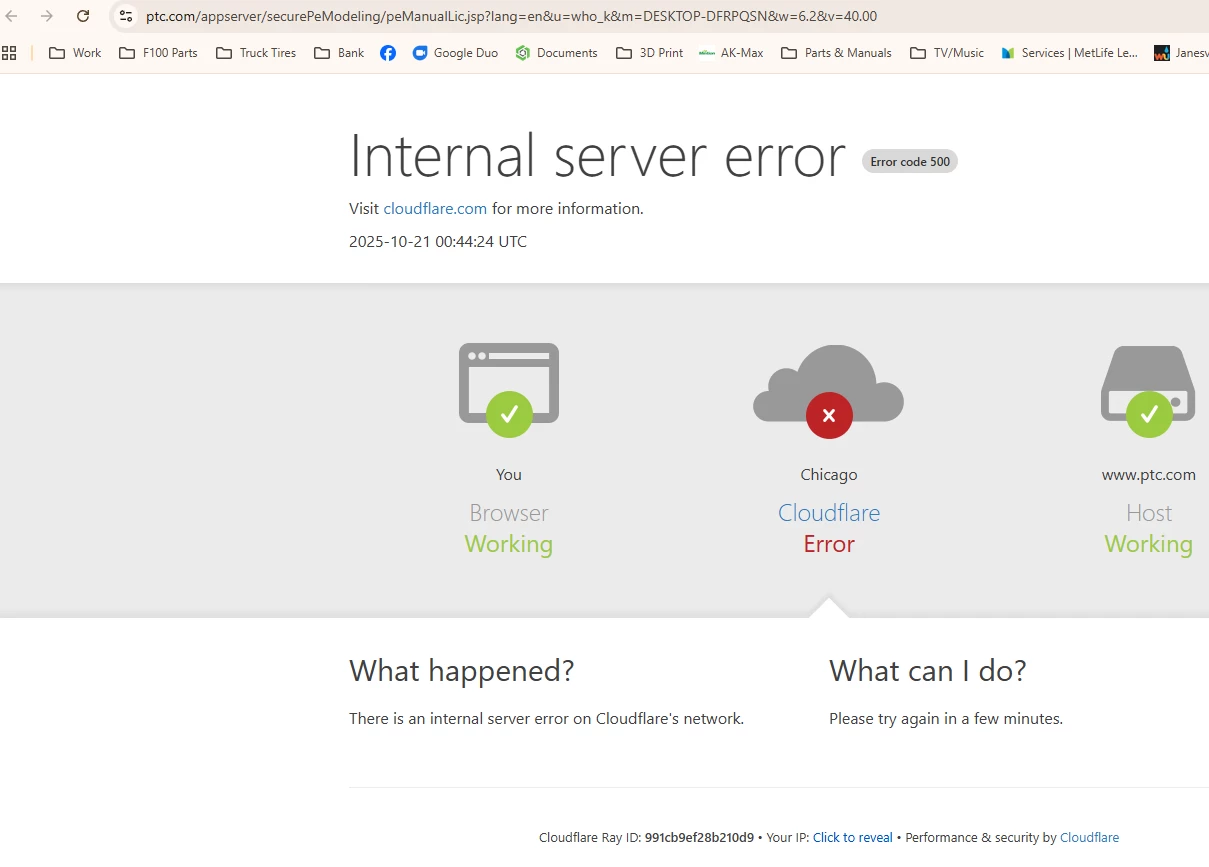The height and width of the screenshot is (867, 1209).
Task: Click the www.ptc.com host label
Action: tap(1149, 475)
